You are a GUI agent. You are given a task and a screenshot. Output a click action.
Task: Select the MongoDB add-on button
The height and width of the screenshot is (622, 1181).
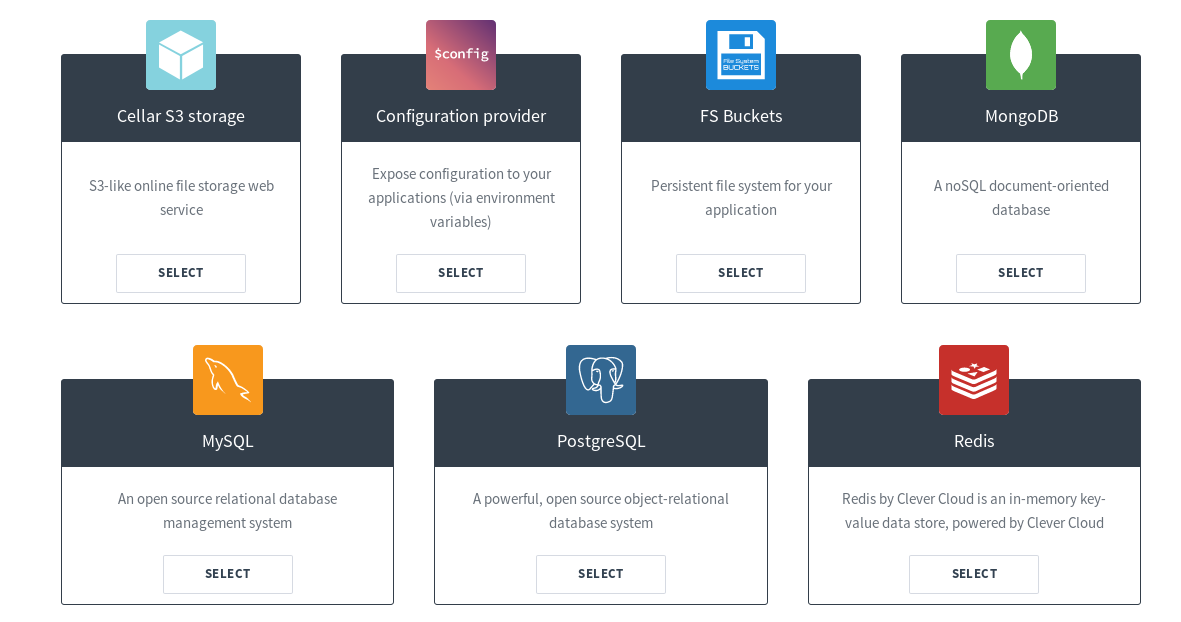click(1021, 273)
